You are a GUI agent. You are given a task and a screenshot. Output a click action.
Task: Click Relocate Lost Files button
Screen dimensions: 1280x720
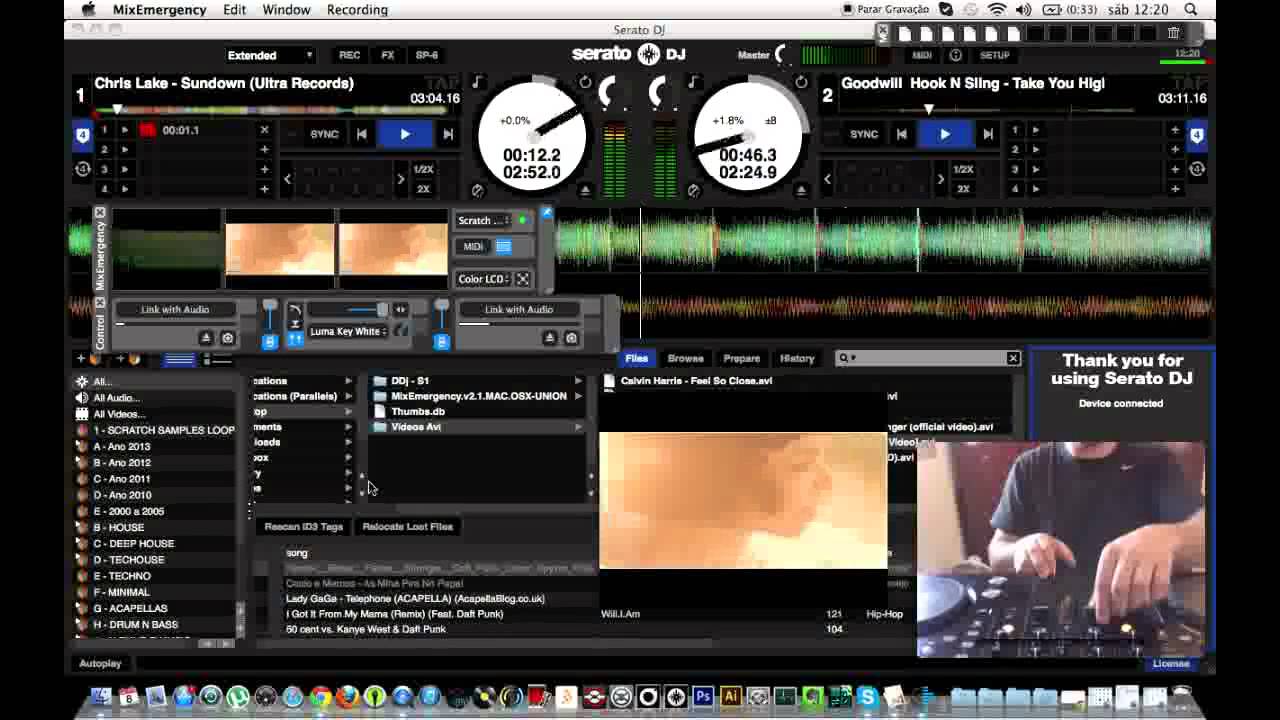point(407,526)
